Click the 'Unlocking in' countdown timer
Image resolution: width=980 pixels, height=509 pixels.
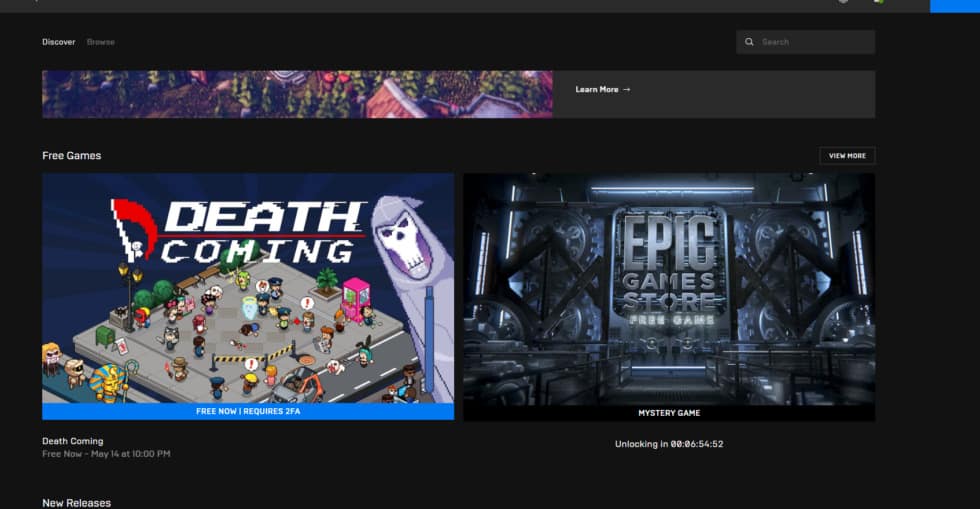tap(669, 444)
